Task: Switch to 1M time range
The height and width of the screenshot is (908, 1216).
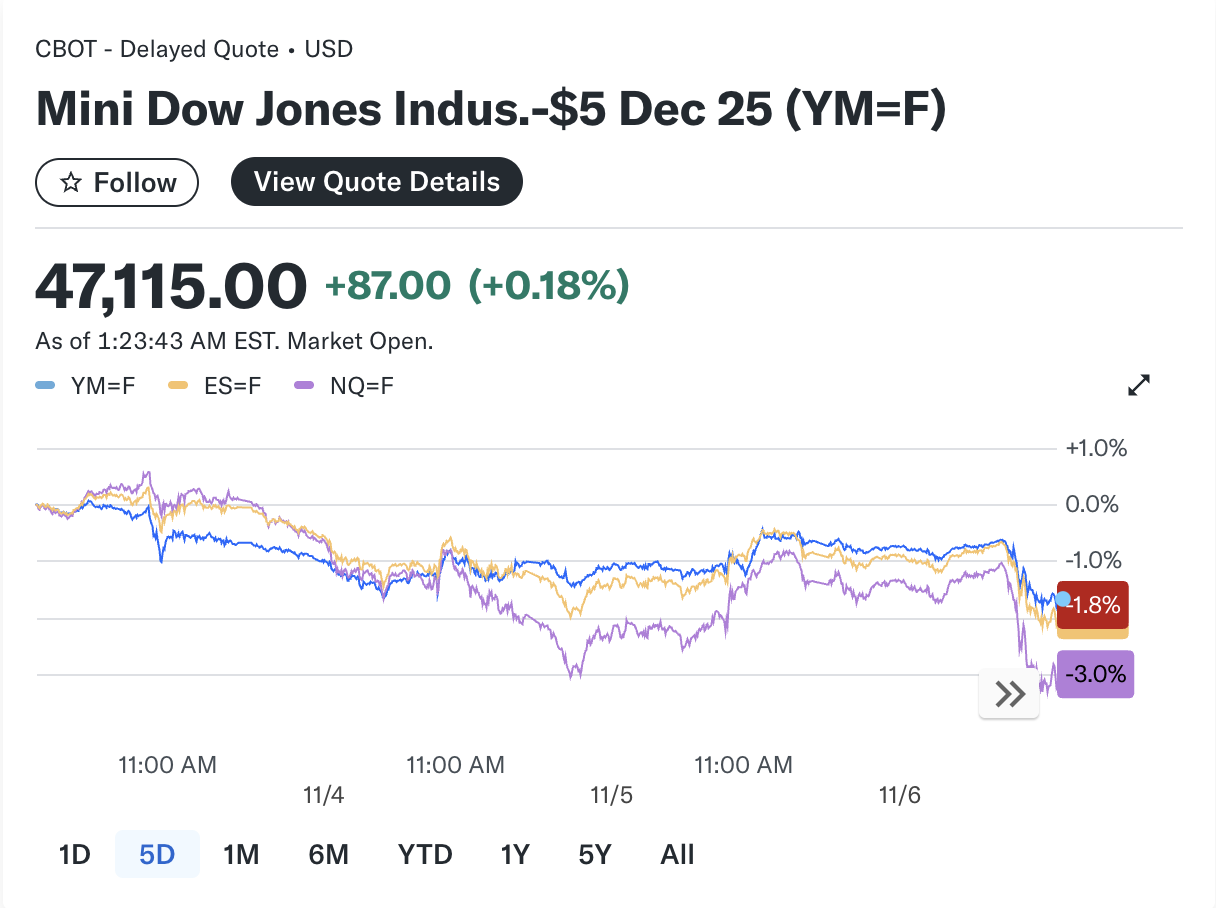Action: [241, 855]
